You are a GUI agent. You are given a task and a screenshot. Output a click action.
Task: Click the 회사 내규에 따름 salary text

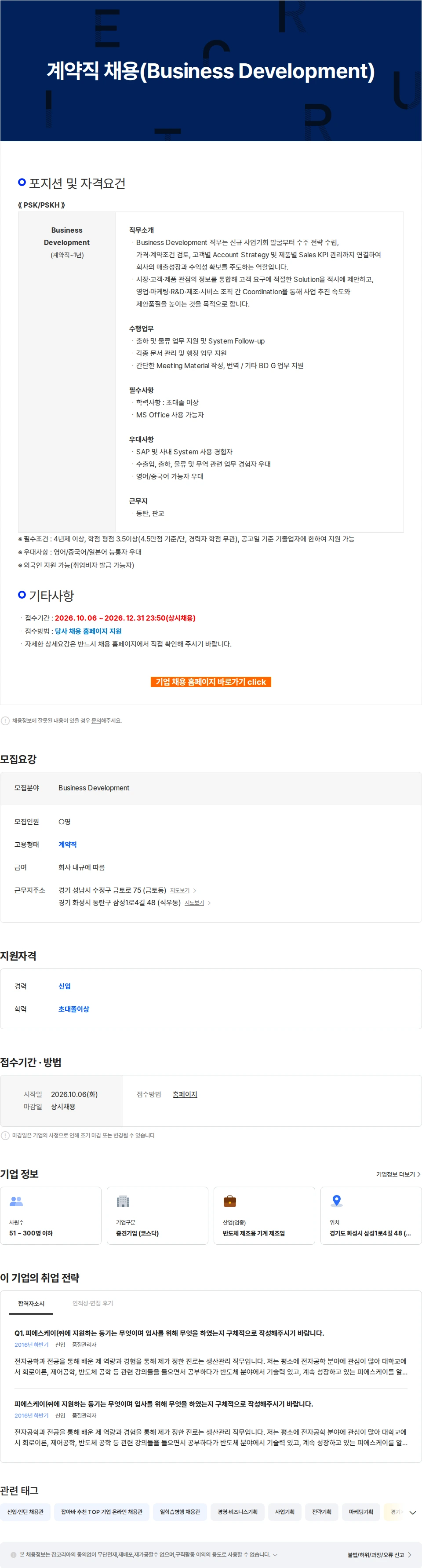pos(81,867)
